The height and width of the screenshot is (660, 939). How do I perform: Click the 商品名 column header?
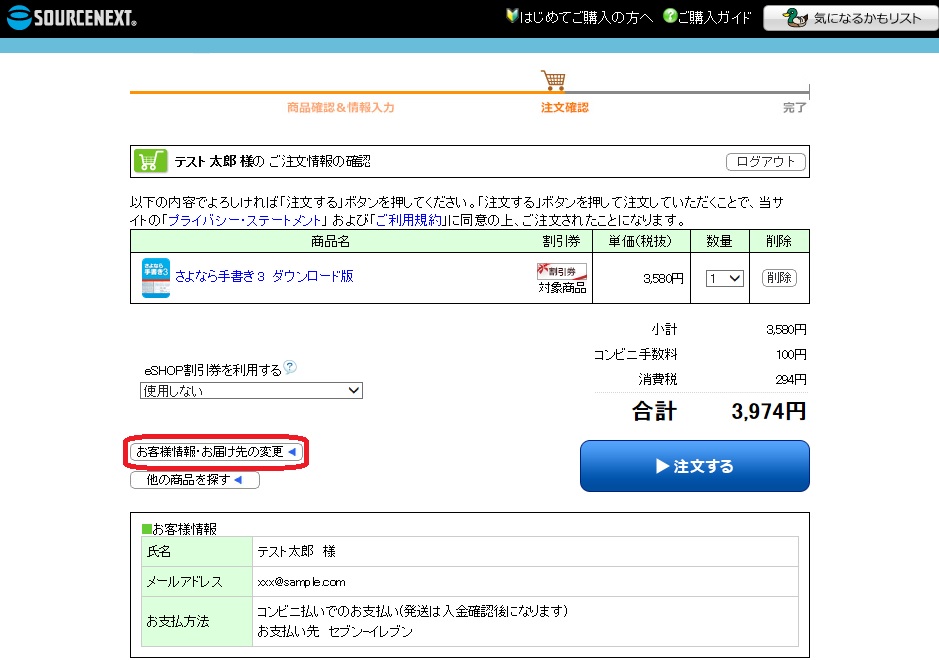[330, 241]
